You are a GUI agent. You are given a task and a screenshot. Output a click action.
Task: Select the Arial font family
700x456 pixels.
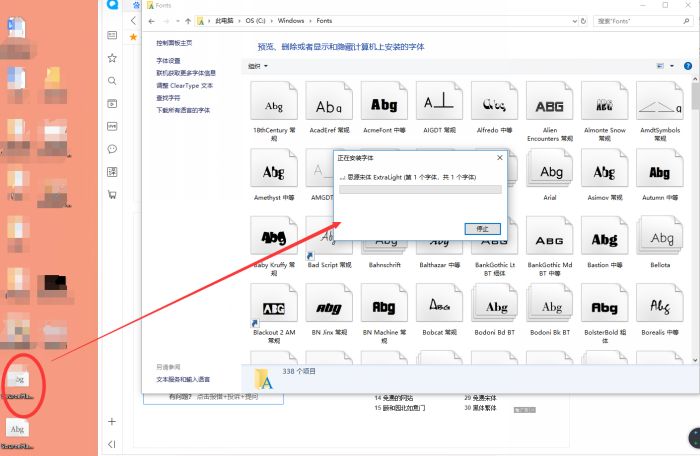550,175
